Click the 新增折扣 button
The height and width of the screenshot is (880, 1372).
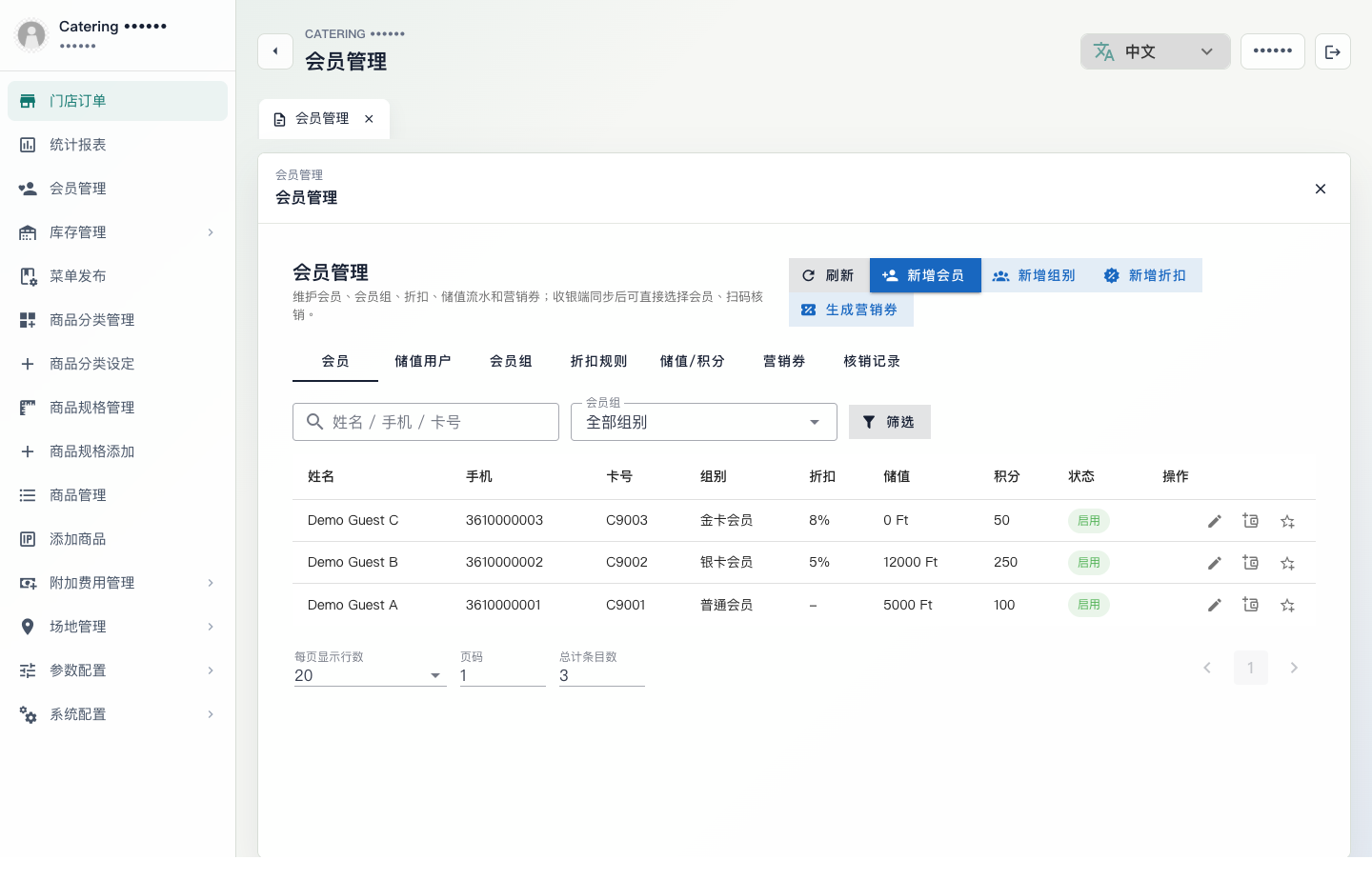(1147, 275)
